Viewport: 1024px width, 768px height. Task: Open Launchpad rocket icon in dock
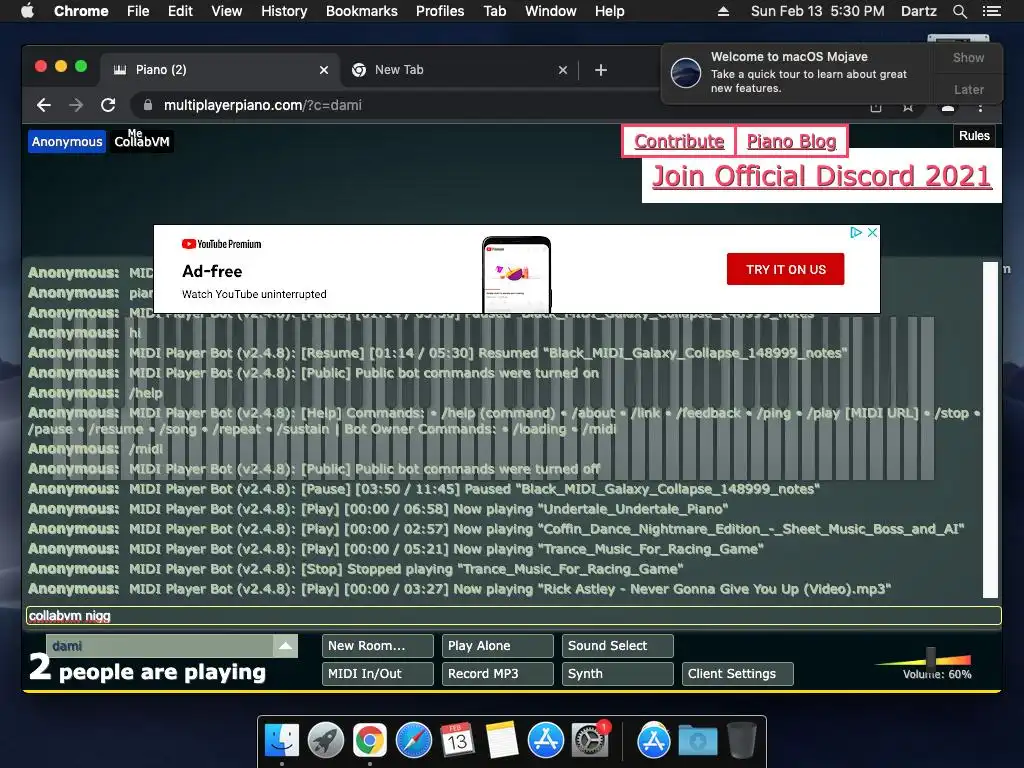click(x=326, y=740)
